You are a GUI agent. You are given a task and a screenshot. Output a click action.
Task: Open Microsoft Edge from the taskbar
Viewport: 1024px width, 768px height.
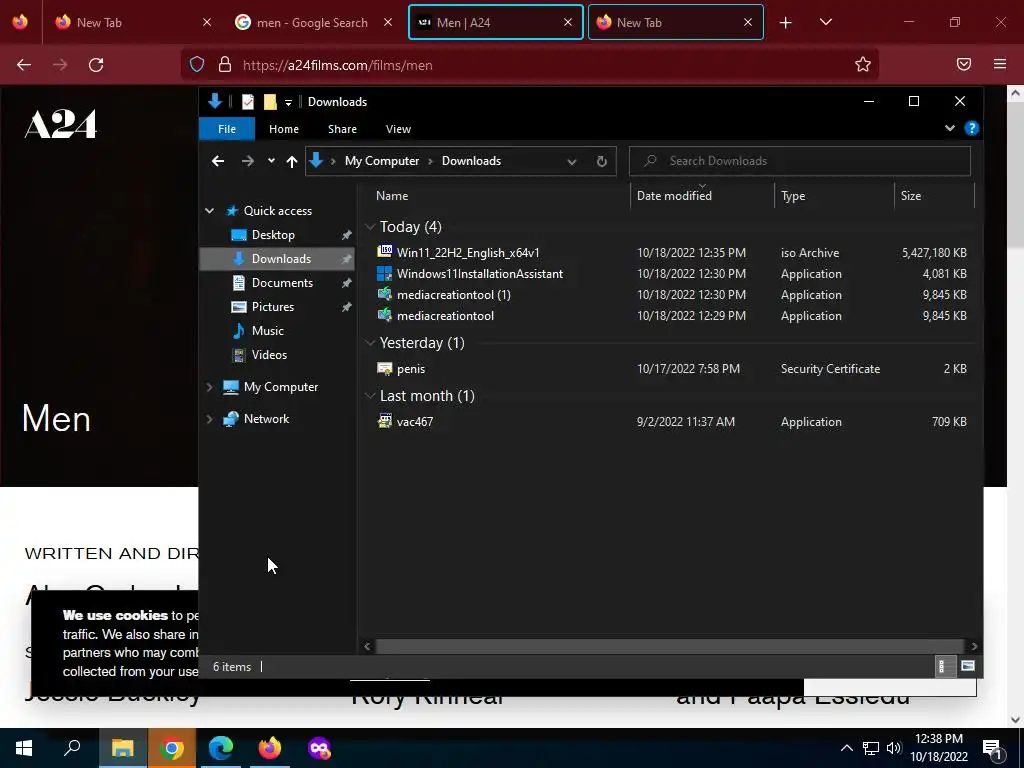pos(221,748)
